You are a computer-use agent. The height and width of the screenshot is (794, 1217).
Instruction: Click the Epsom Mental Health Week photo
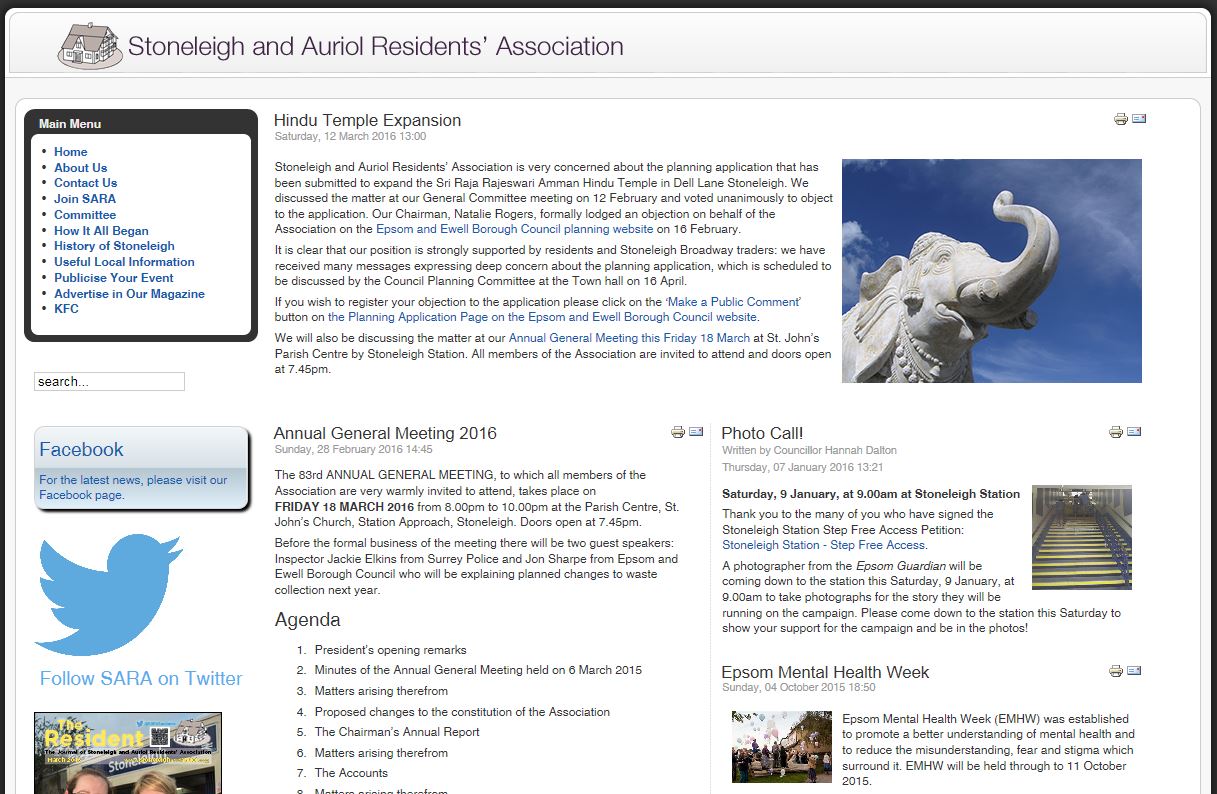pos(782,746)
